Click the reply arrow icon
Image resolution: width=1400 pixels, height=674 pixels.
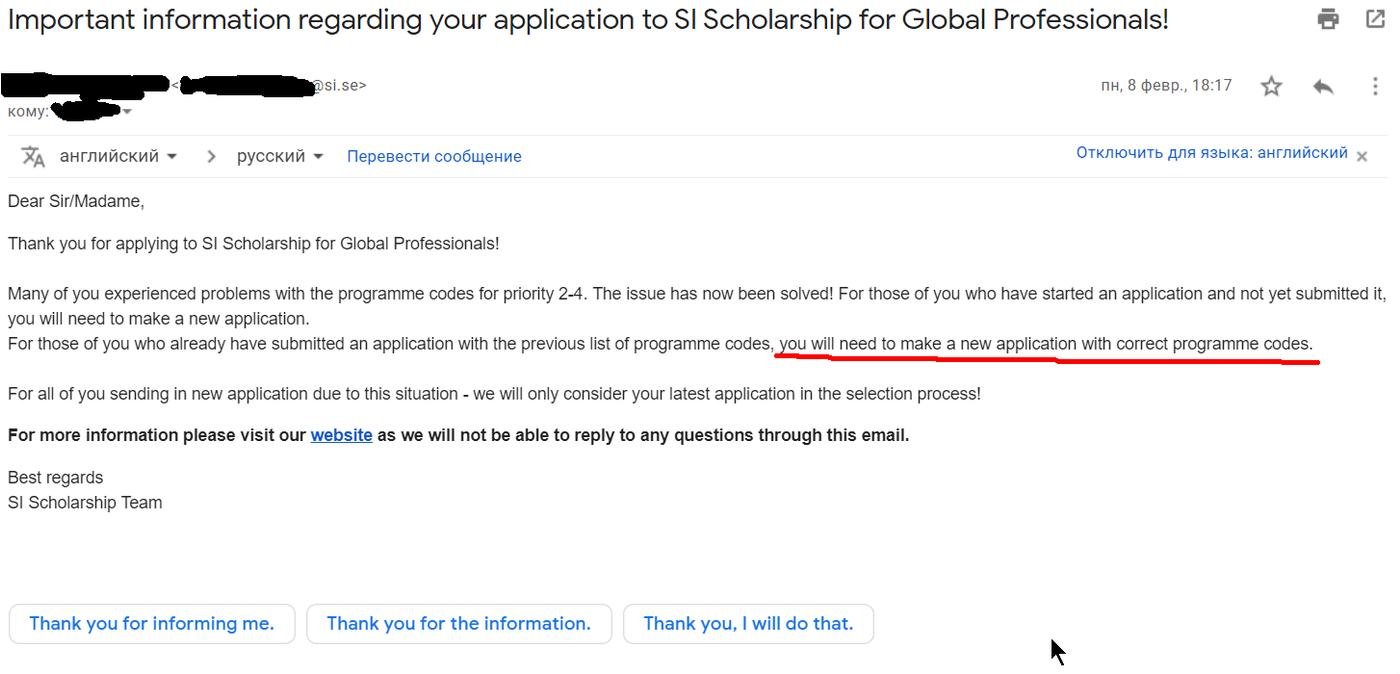point(1323,86)
